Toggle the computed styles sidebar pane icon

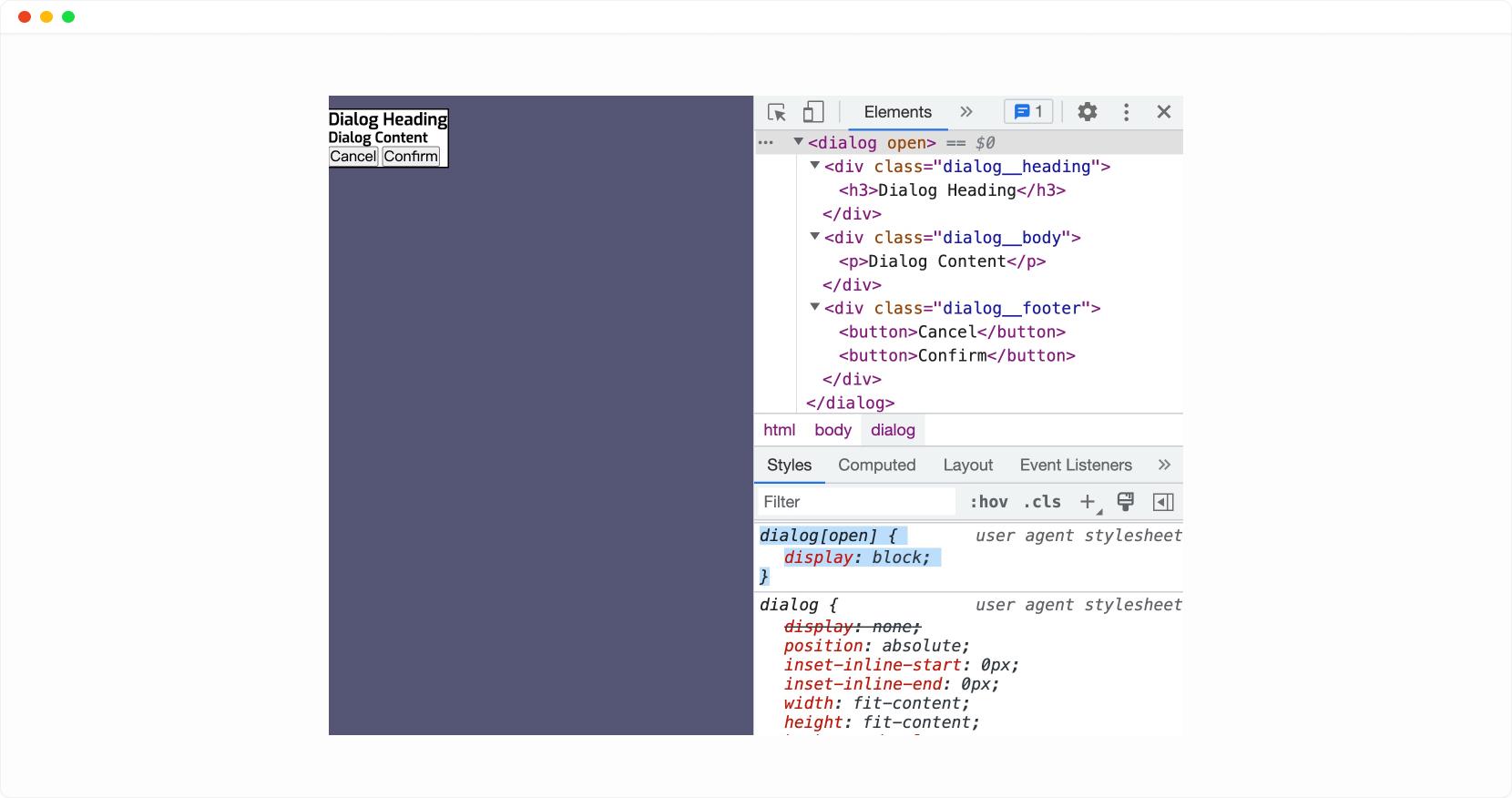click(x=1163, y=502)
